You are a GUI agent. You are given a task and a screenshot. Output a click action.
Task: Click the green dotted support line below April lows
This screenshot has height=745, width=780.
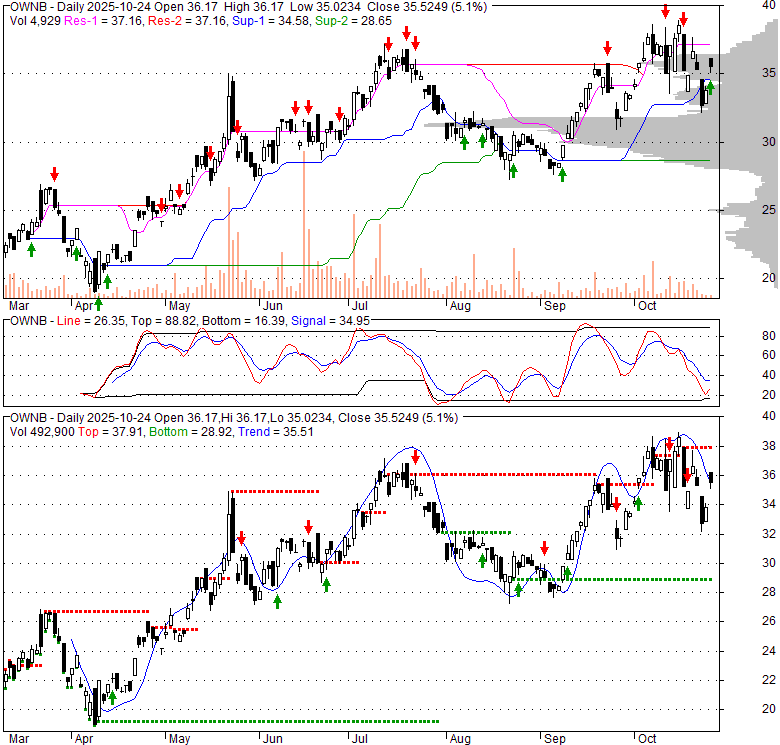coord(269,721)
